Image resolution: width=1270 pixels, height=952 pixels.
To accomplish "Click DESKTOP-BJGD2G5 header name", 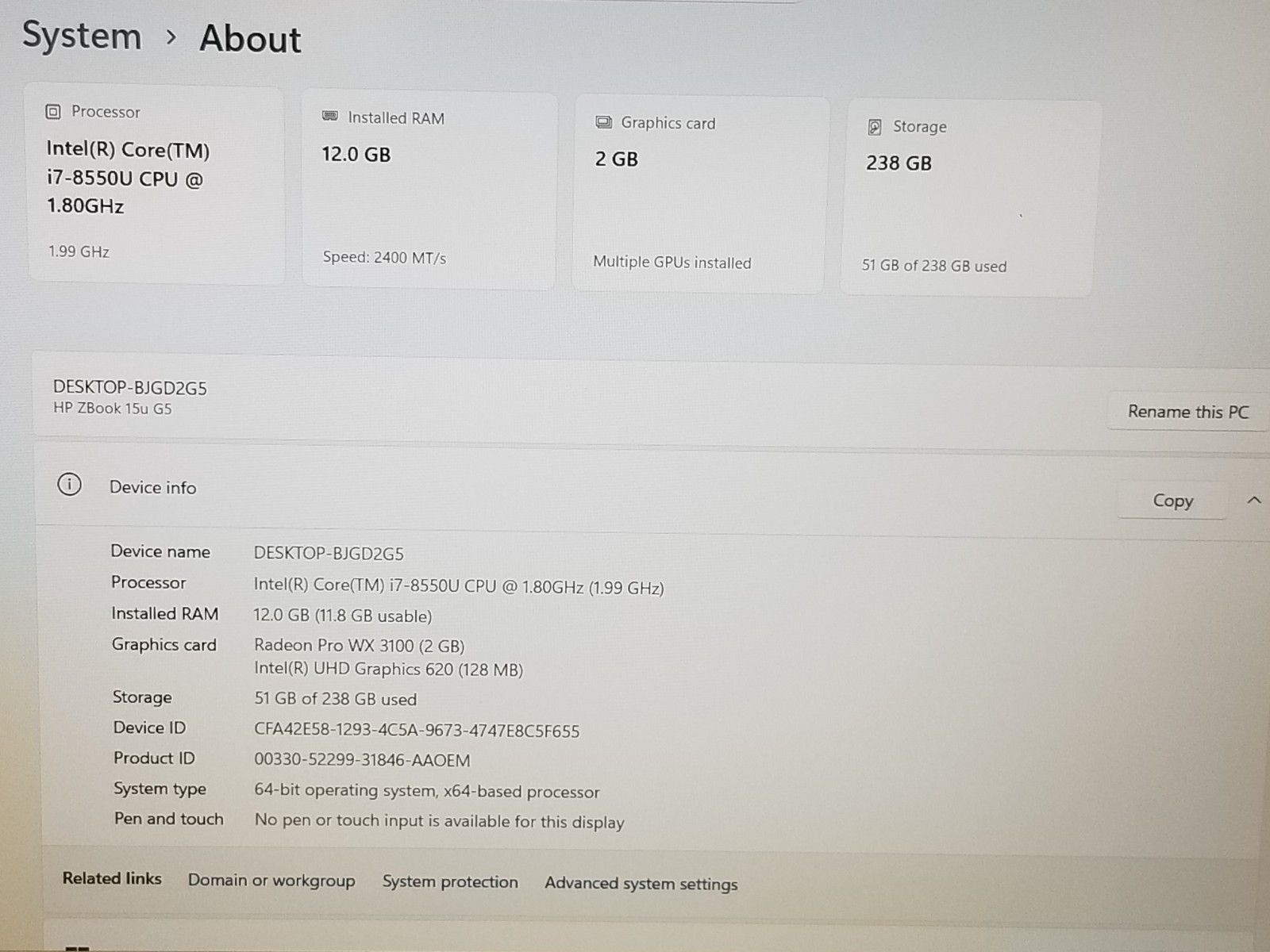I will pos(129,387).
